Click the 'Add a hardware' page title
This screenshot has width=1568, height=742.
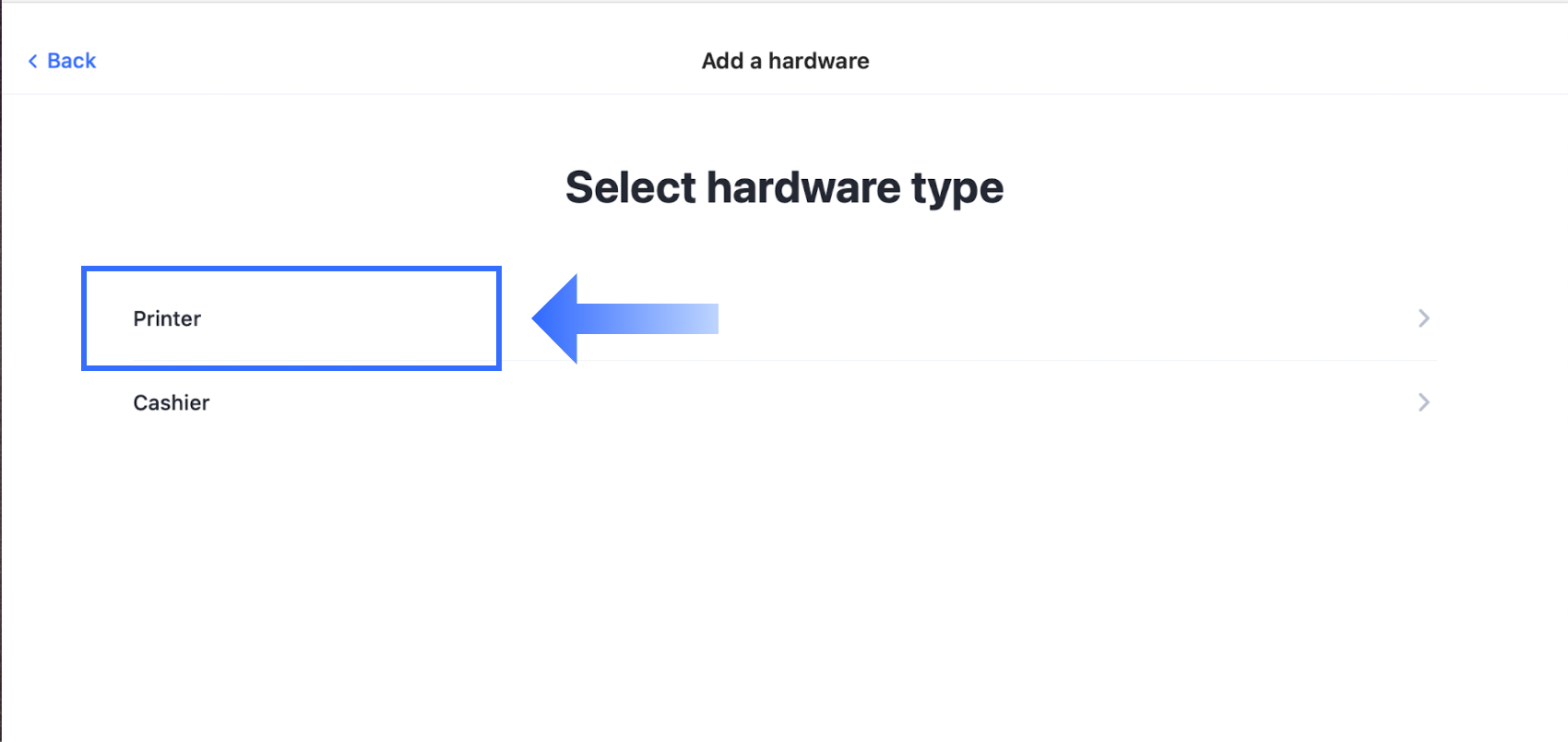[x=785, y=61]
